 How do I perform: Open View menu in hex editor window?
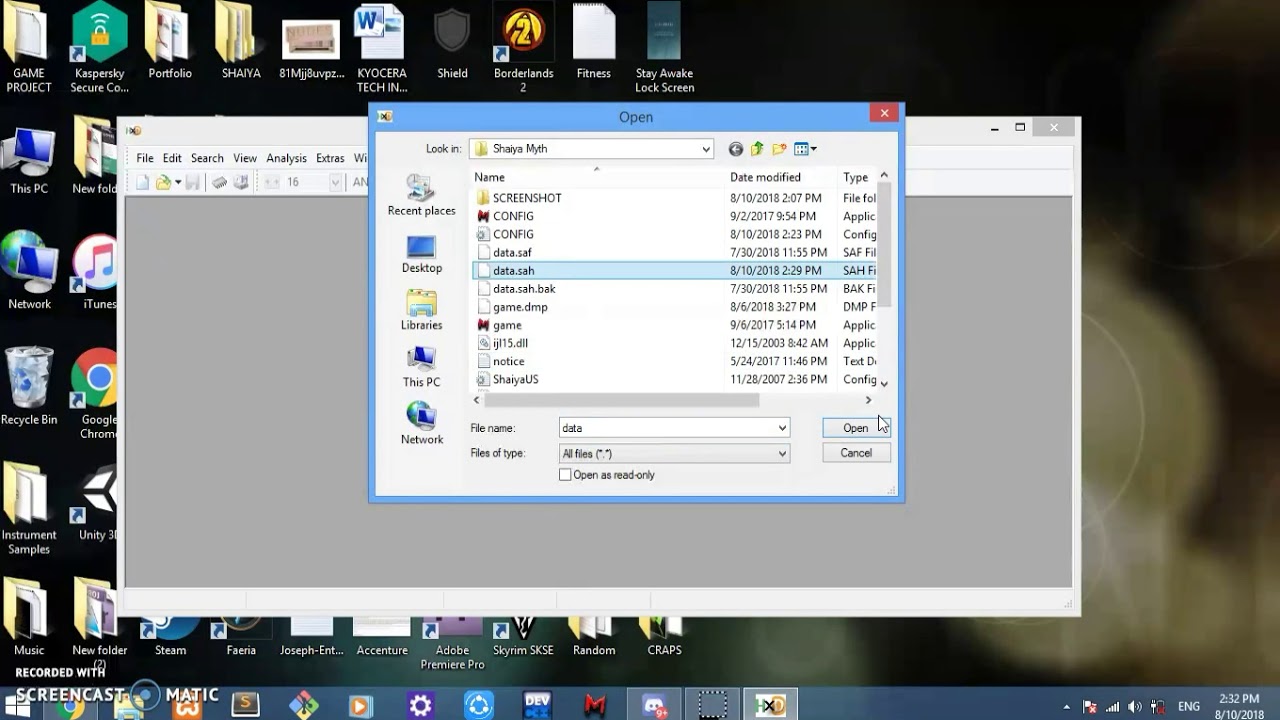245,158
